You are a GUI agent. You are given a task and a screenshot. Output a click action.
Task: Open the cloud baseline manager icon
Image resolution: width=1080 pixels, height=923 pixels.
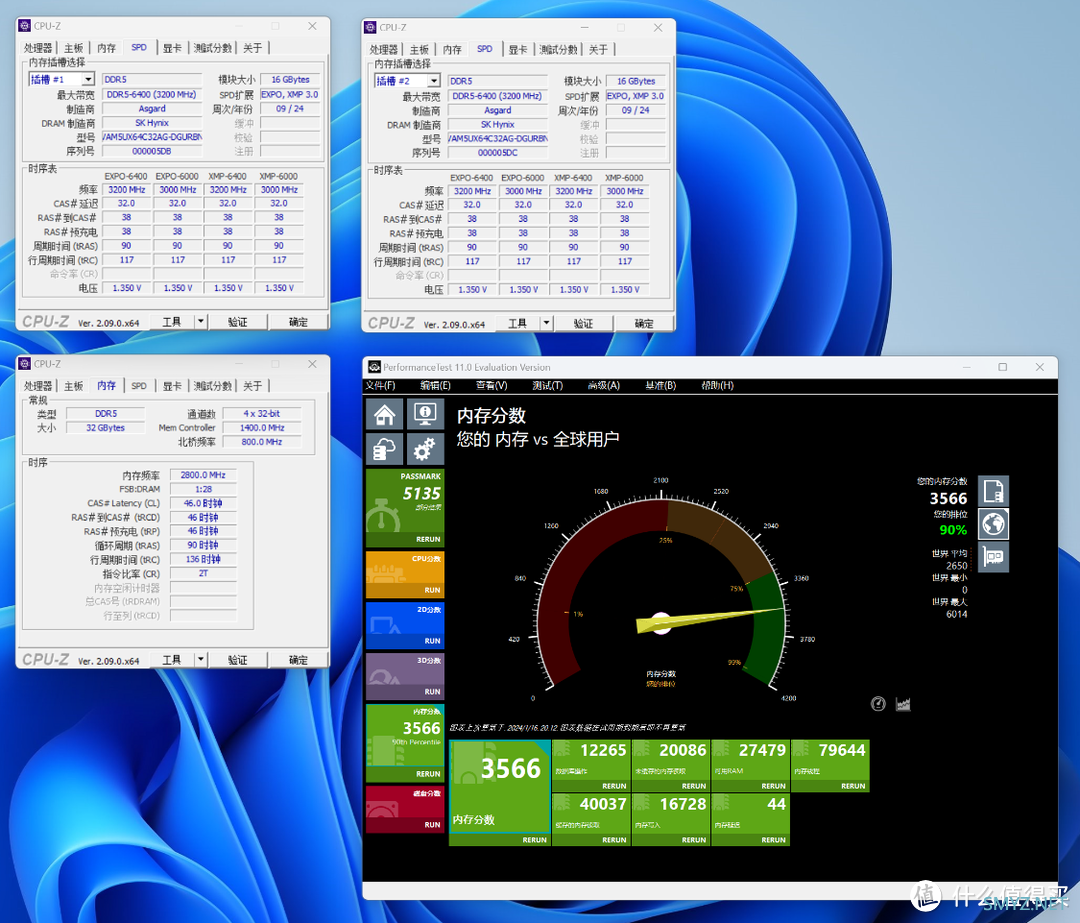pyautogui.click(x=384, y=450)
